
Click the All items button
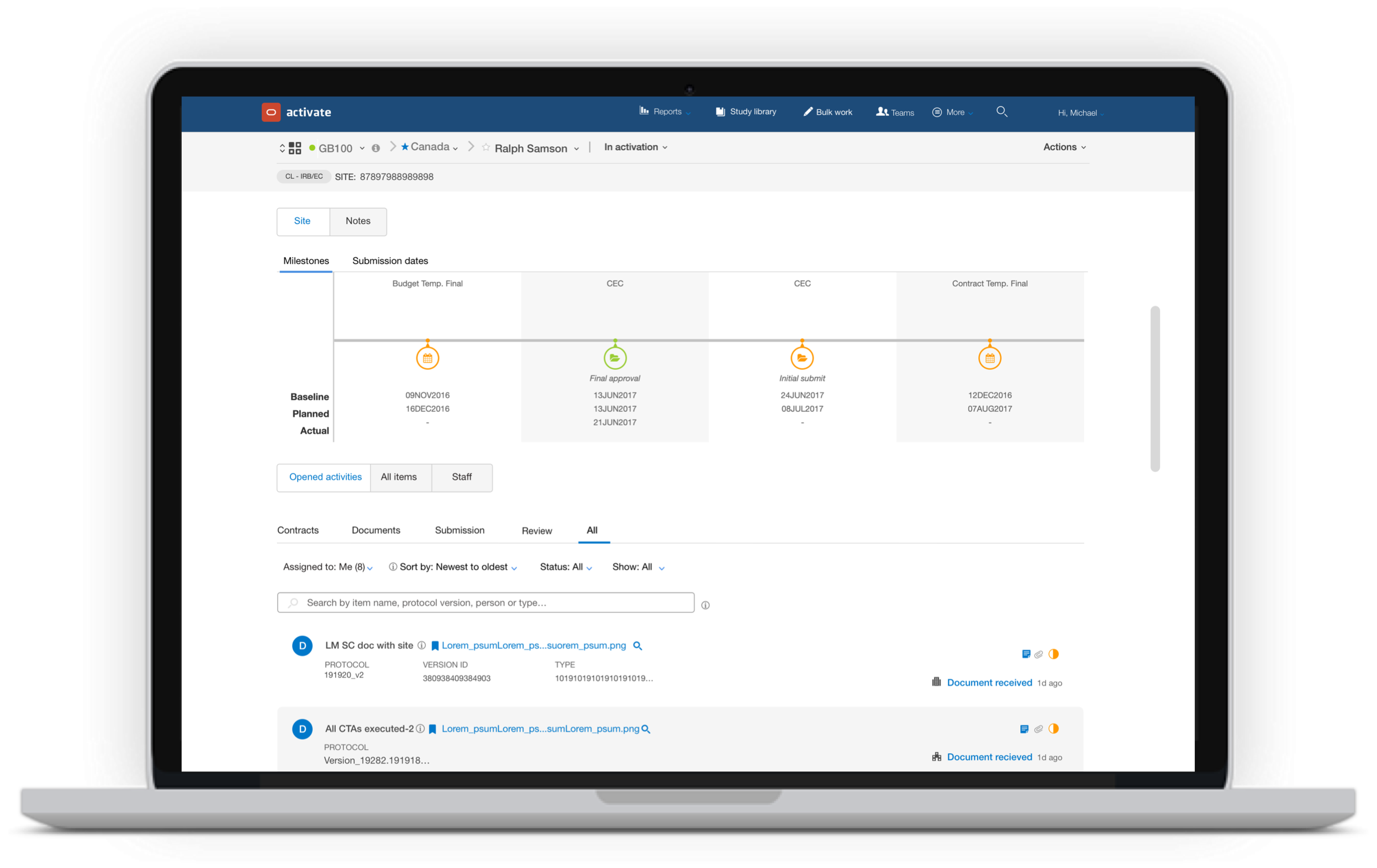[399, 477]
